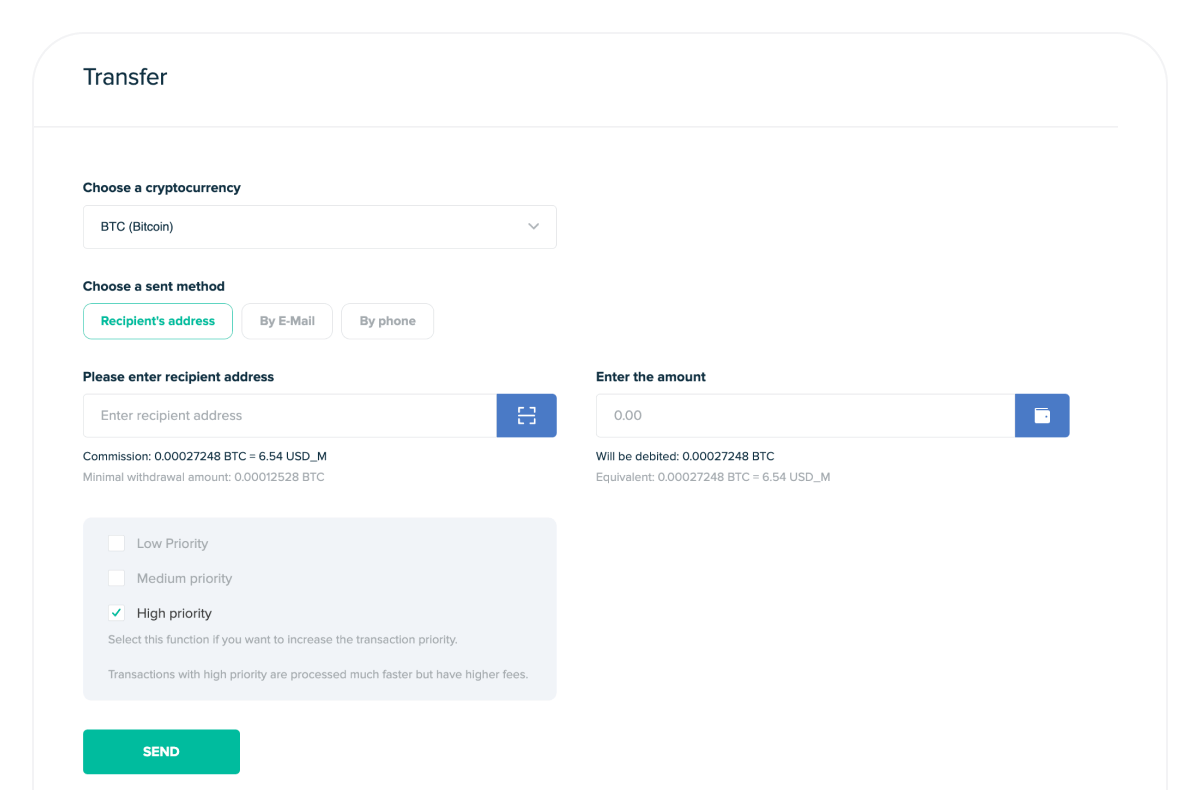Click the 'Transactions with high priority' note
Viewport: 1200px width, 790px height.
tap(318, 674)
